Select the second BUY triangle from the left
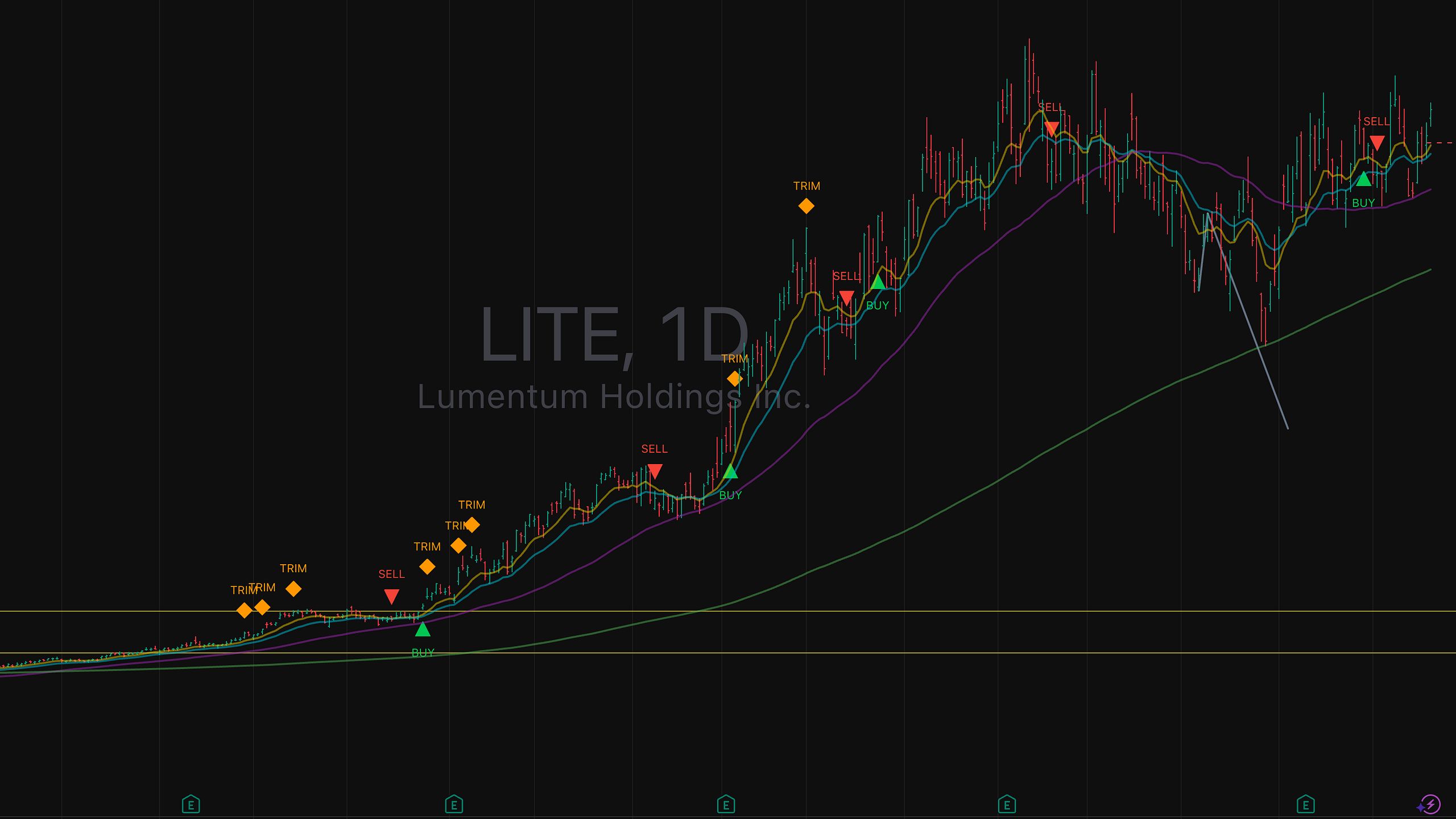The height and width of the screenshot is (819, 1456). pyautogui.click(x=730, y=471)
